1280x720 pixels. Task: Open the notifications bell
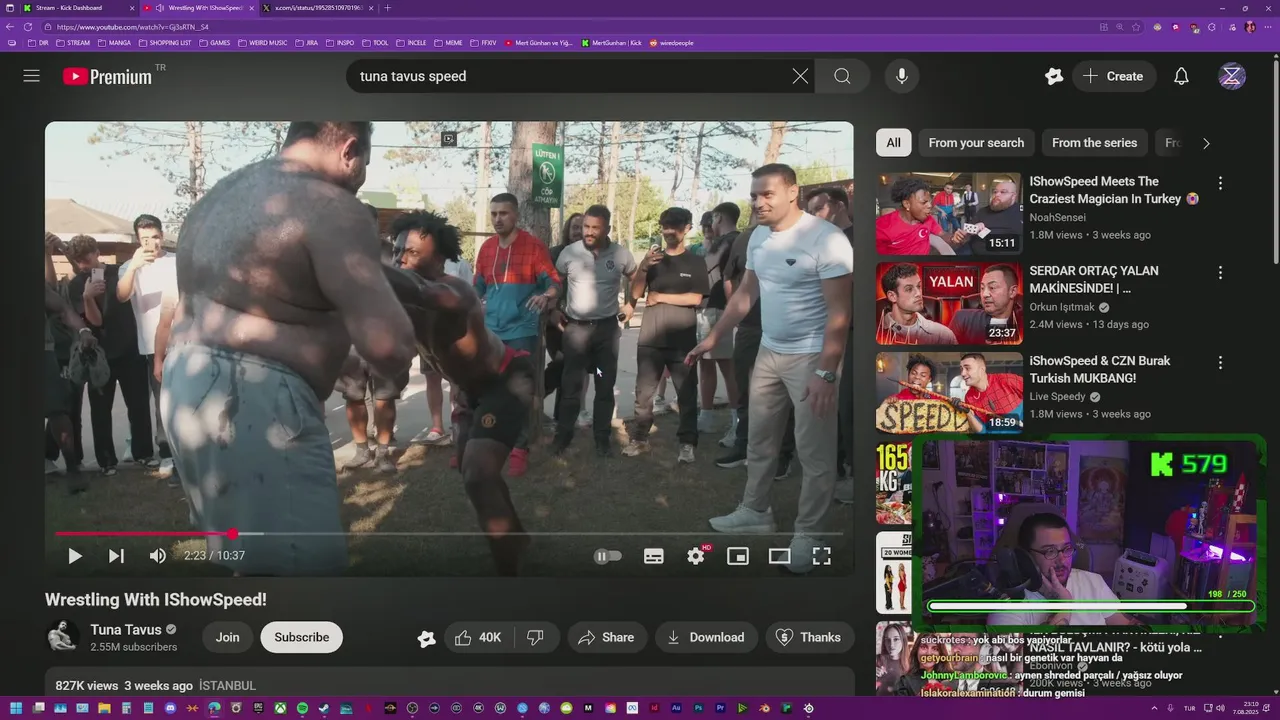click(1181, 76)
